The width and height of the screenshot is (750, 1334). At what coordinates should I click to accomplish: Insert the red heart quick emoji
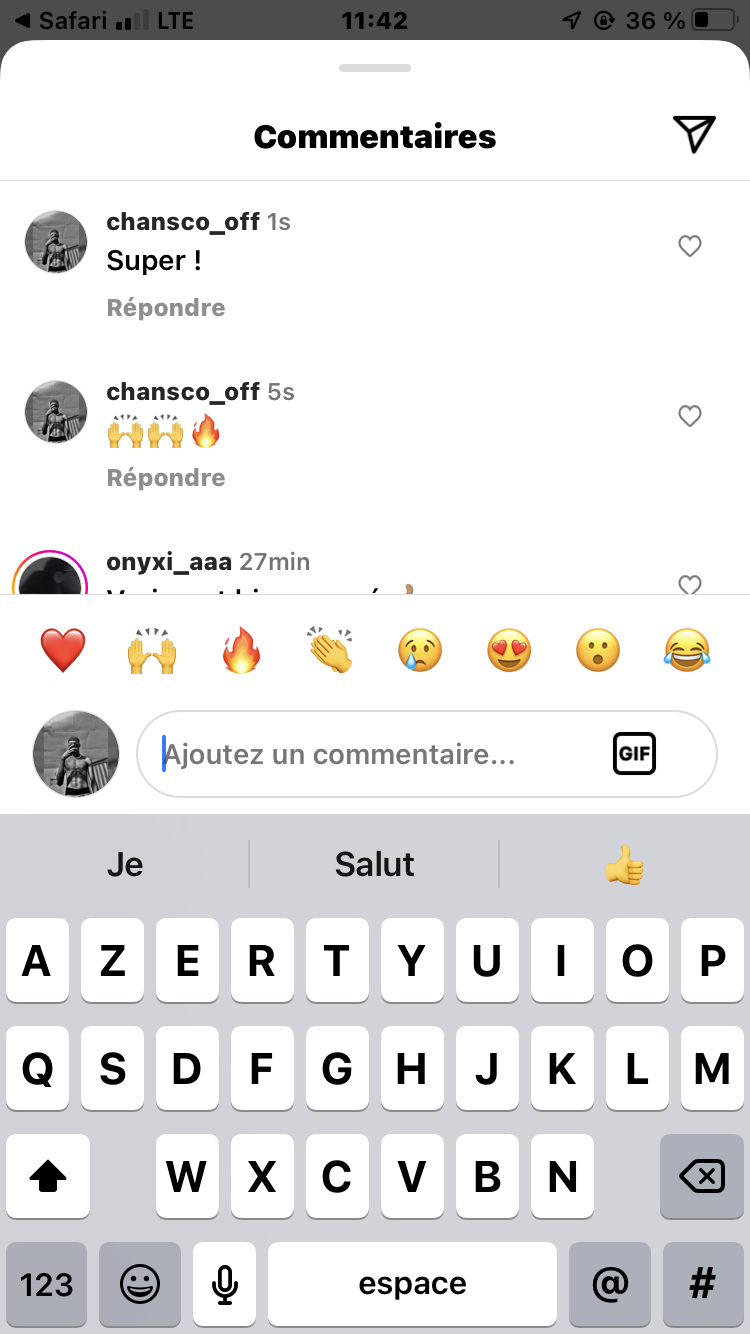(63, 652)
